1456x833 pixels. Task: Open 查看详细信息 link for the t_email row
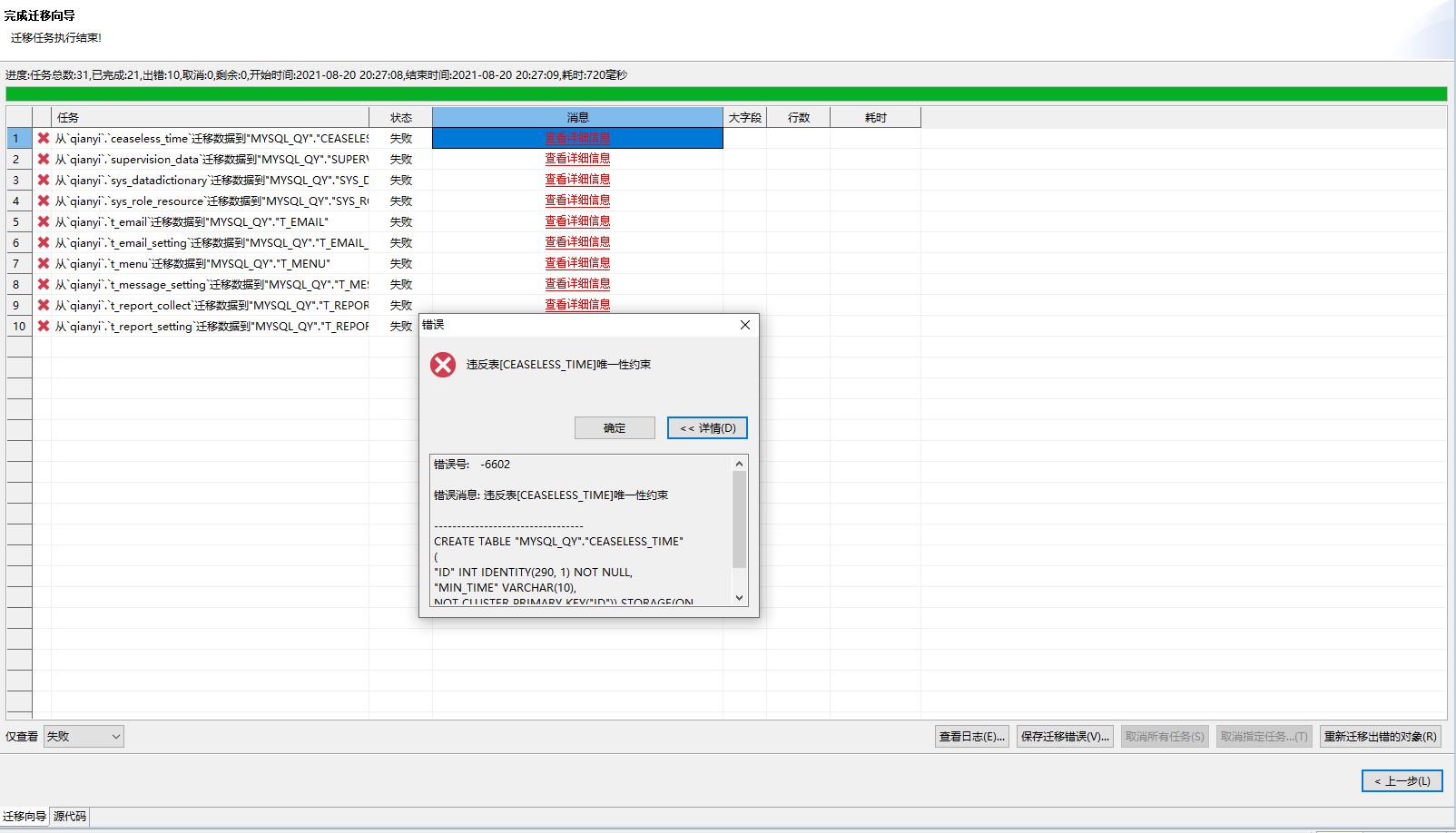(x=578, y=220)
